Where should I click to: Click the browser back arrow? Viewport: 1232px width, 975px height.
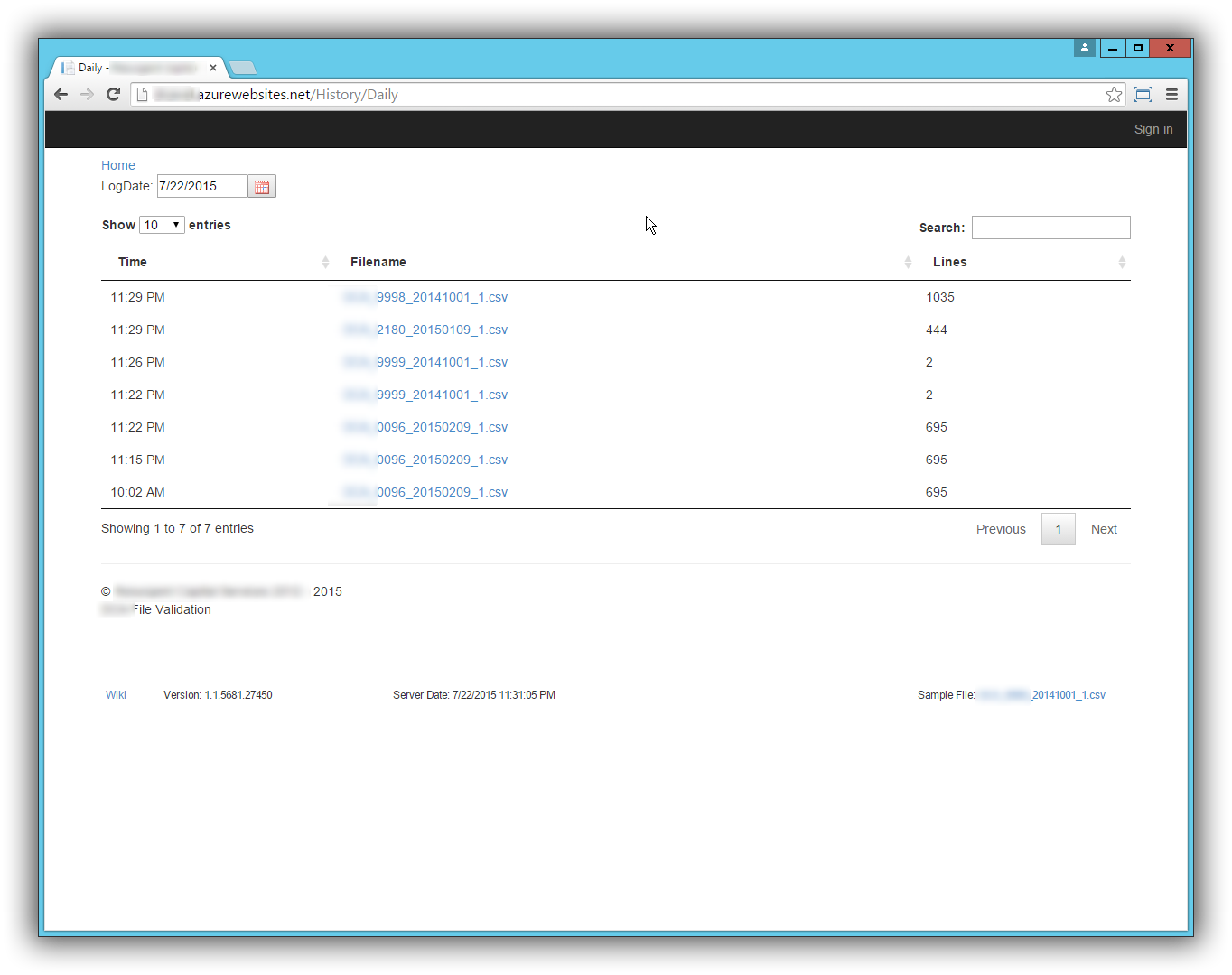61,95
